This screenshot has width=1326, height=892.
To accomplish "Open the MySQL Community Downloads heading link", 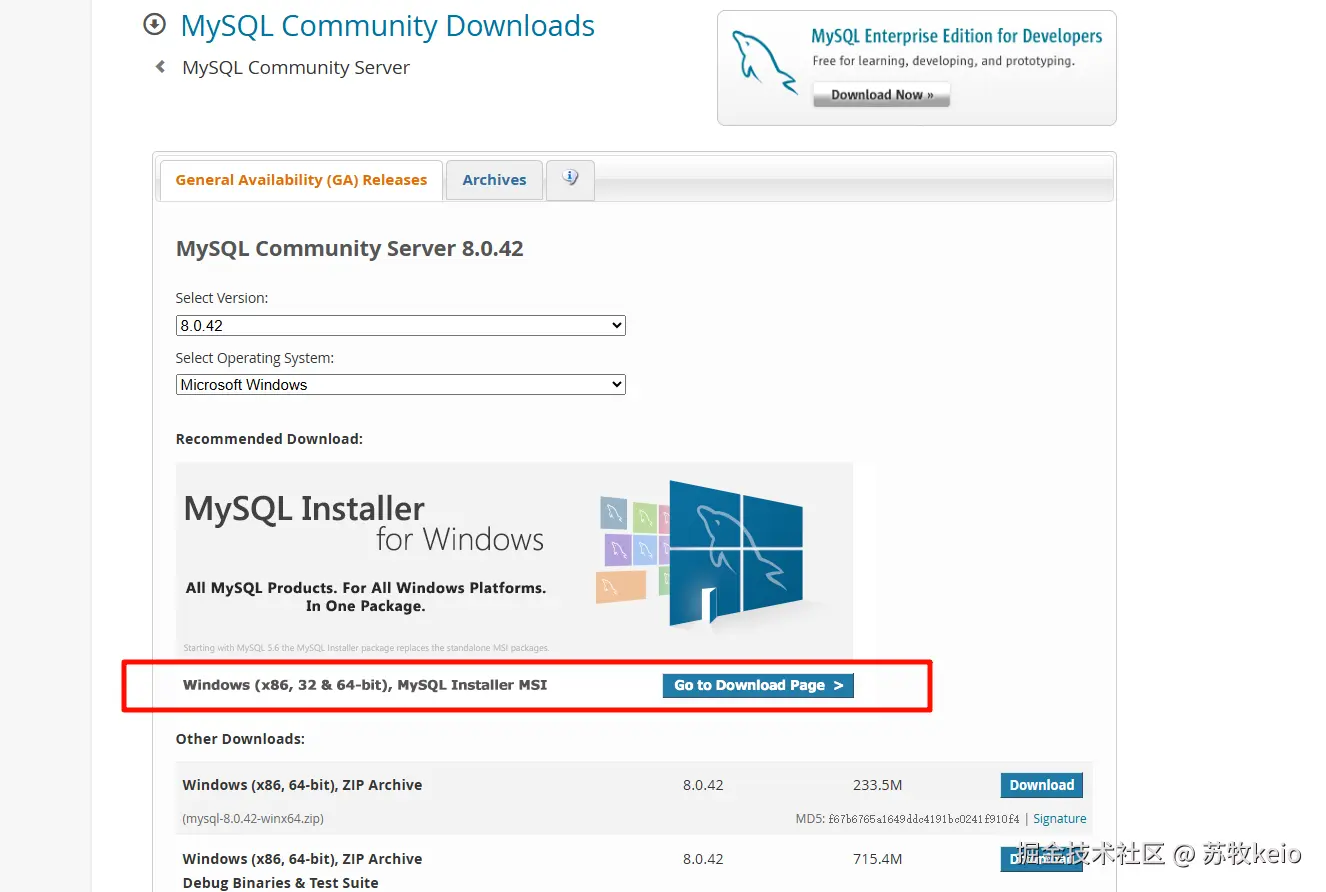I will (x=388, y=26).
